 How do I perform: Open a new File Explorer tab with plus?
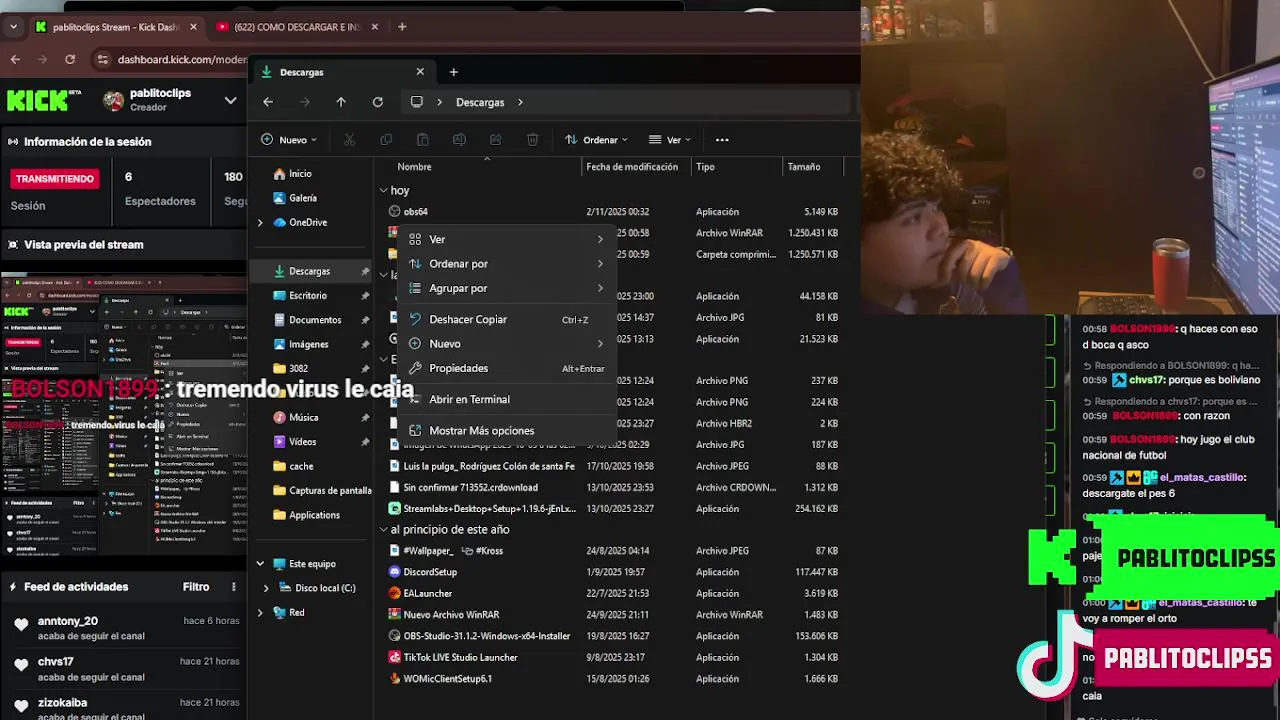(x=453, y=72)
